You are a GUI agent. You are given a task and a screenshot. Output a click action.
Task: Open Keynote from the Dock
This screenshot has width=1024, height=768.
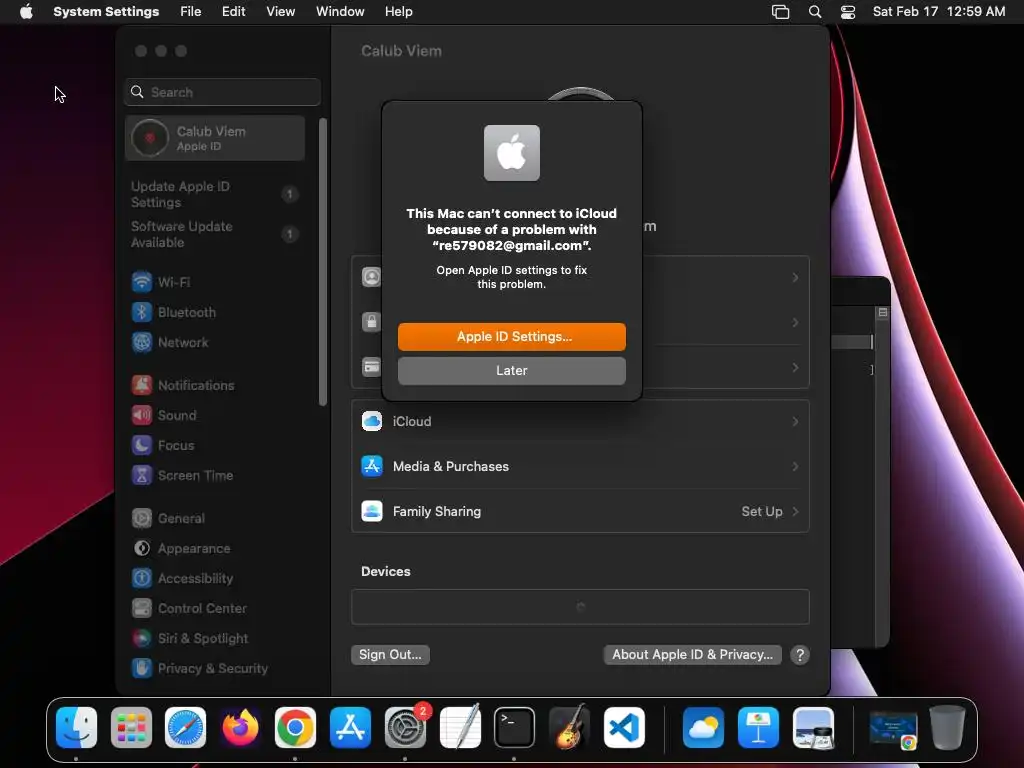[758, 728]
